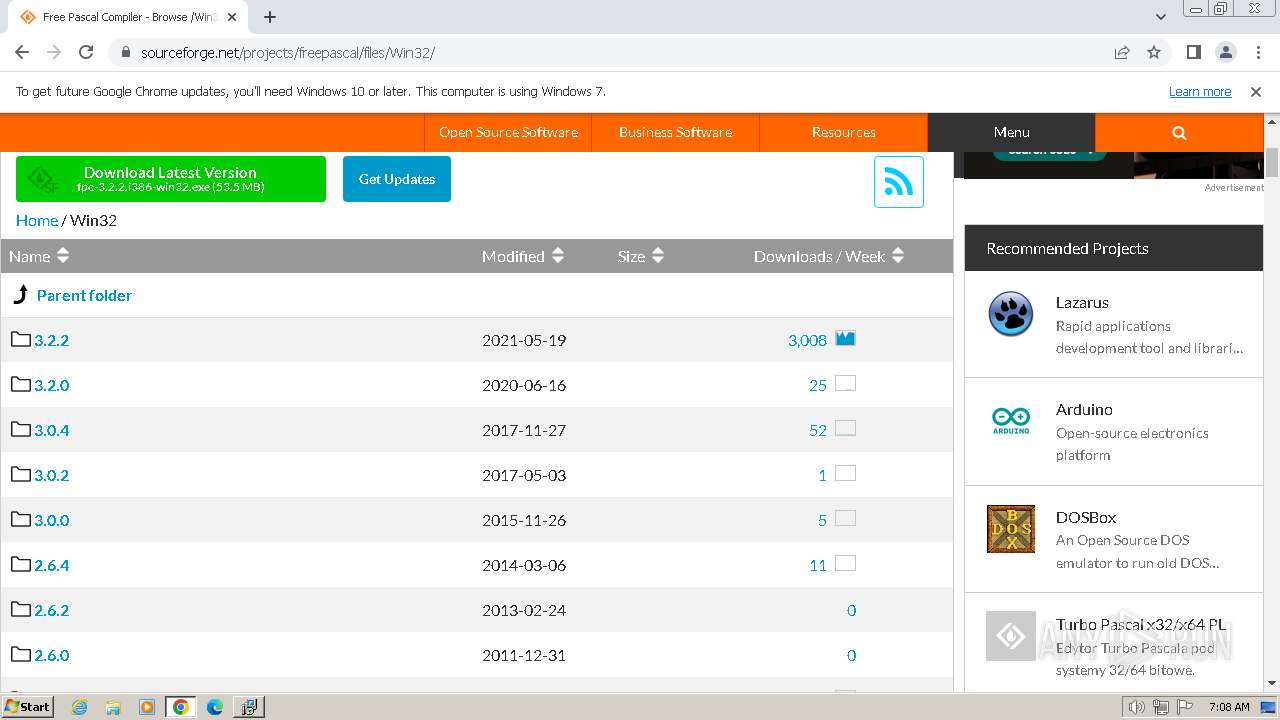The image size is (1280, 720).
Task: Open the Resources menu
Action: 843,132
